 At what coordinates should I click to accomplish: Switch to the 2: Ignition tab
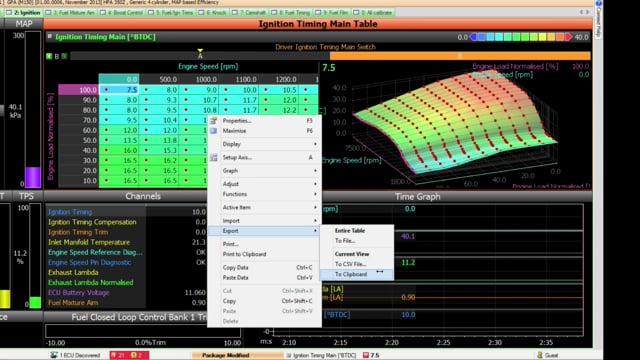coord(24,13)
